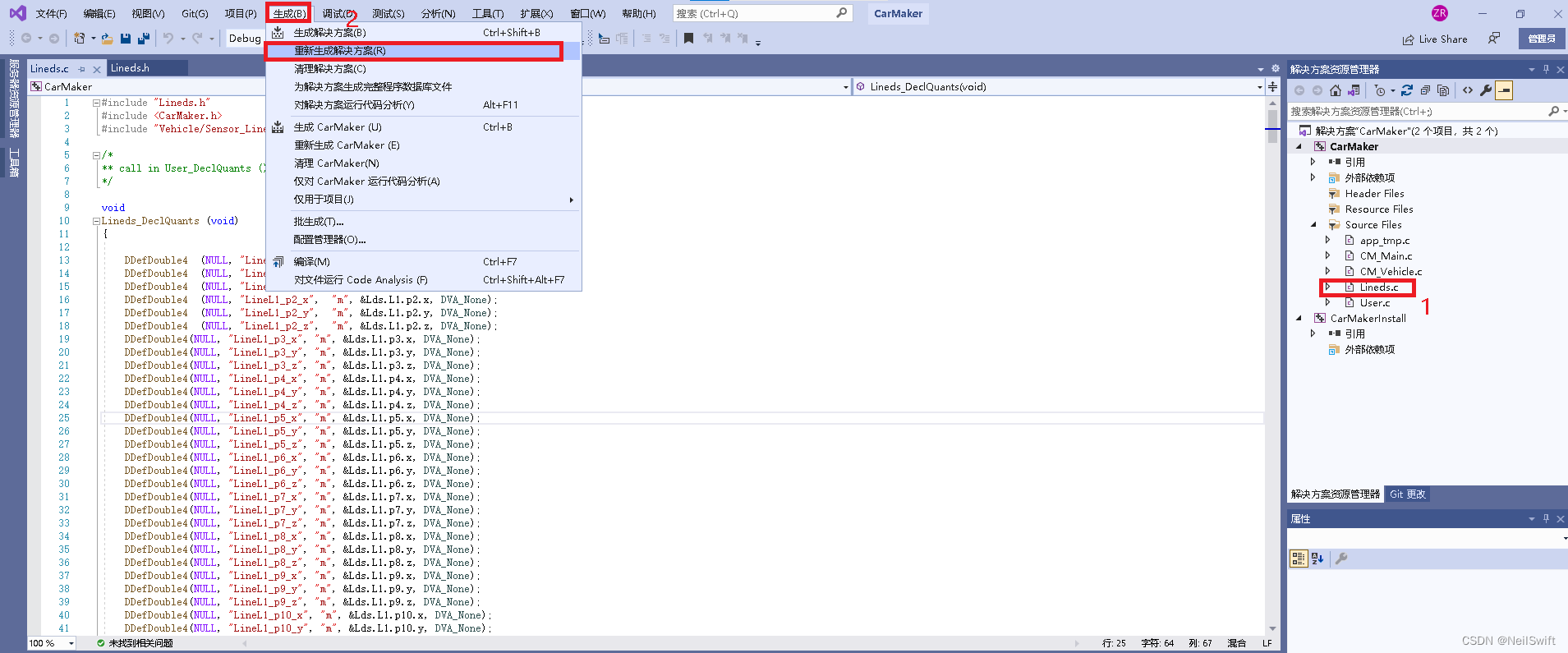Switch properties to categorized view
This screenshot has height=653, width=1568.
pos(1299,559)
